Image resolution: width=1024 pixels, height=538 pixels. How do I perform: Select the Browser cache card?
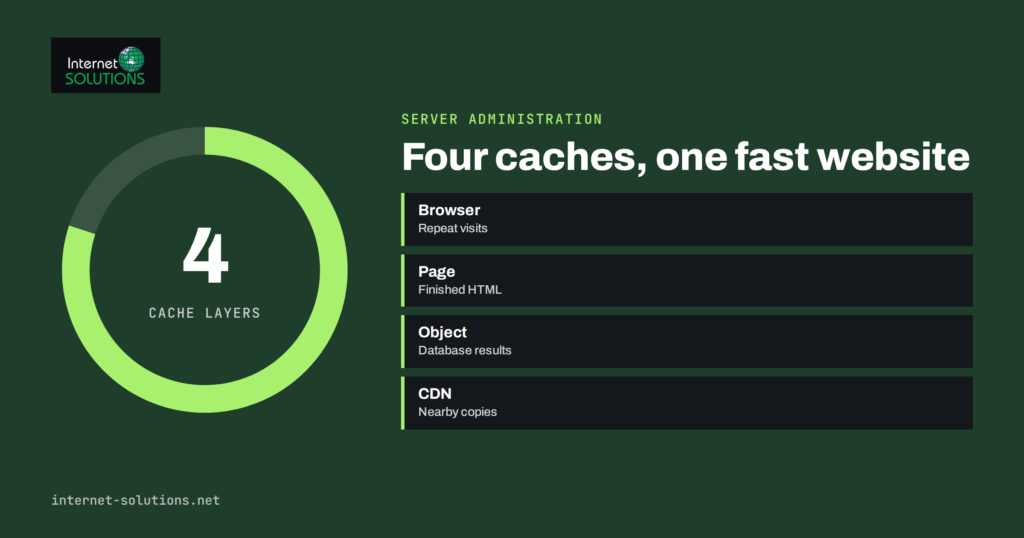click(687, 219)
